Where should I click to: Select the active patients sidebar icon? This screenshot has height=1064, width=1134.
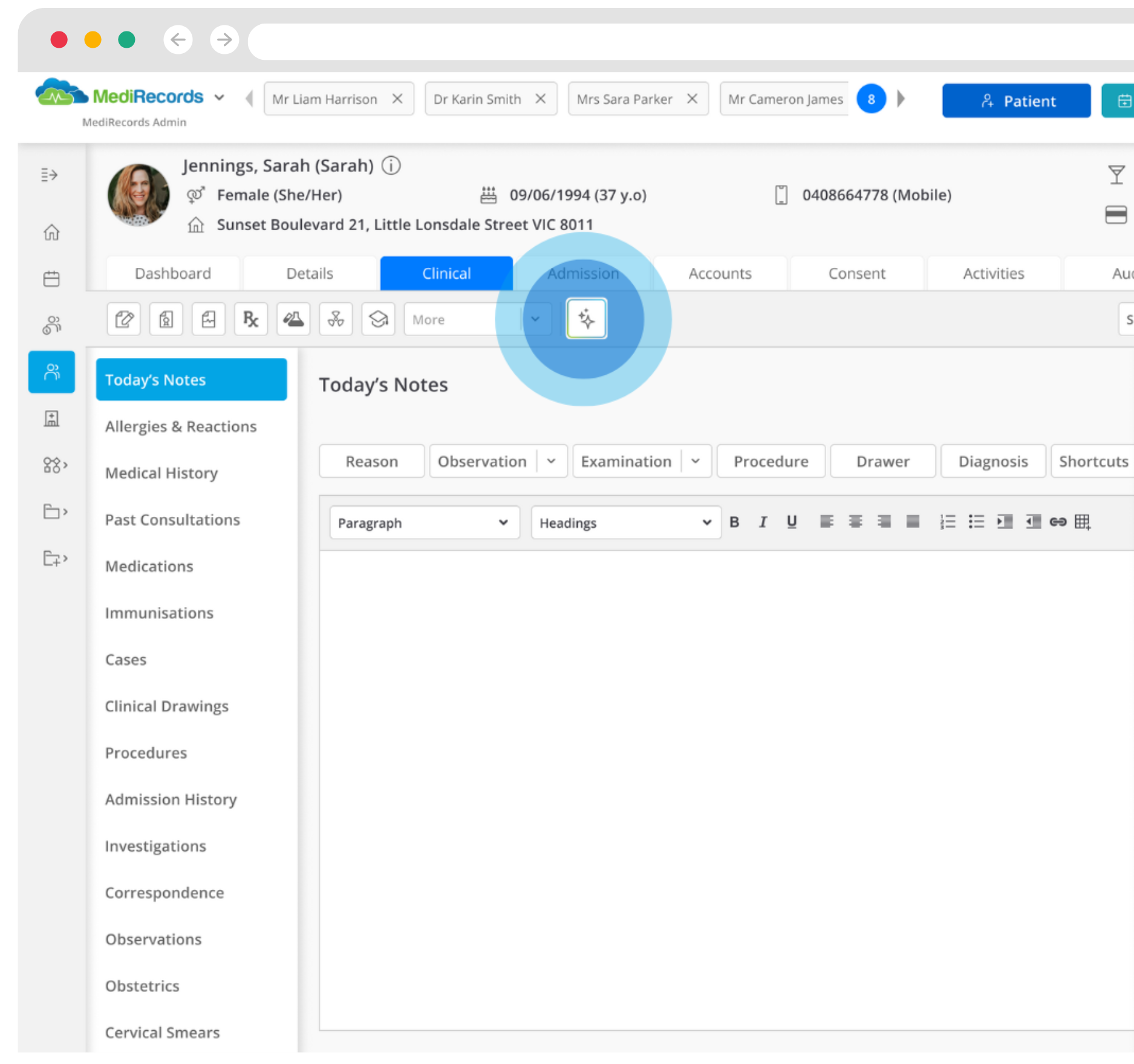(51, 372)
